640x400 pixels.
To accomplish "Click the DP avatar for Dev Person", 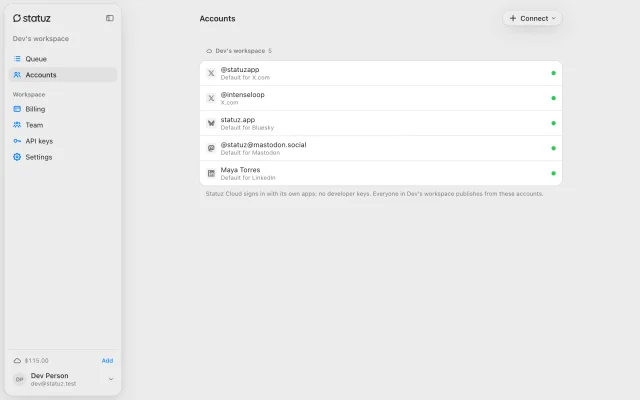I will (19, 379).
